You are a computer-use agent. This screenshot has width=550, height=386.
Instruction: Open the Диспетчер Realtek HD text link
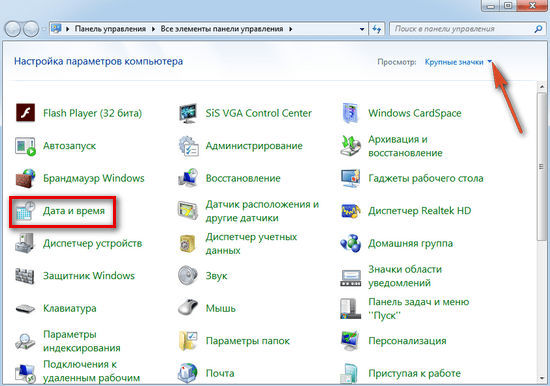(x=420, y=211)
